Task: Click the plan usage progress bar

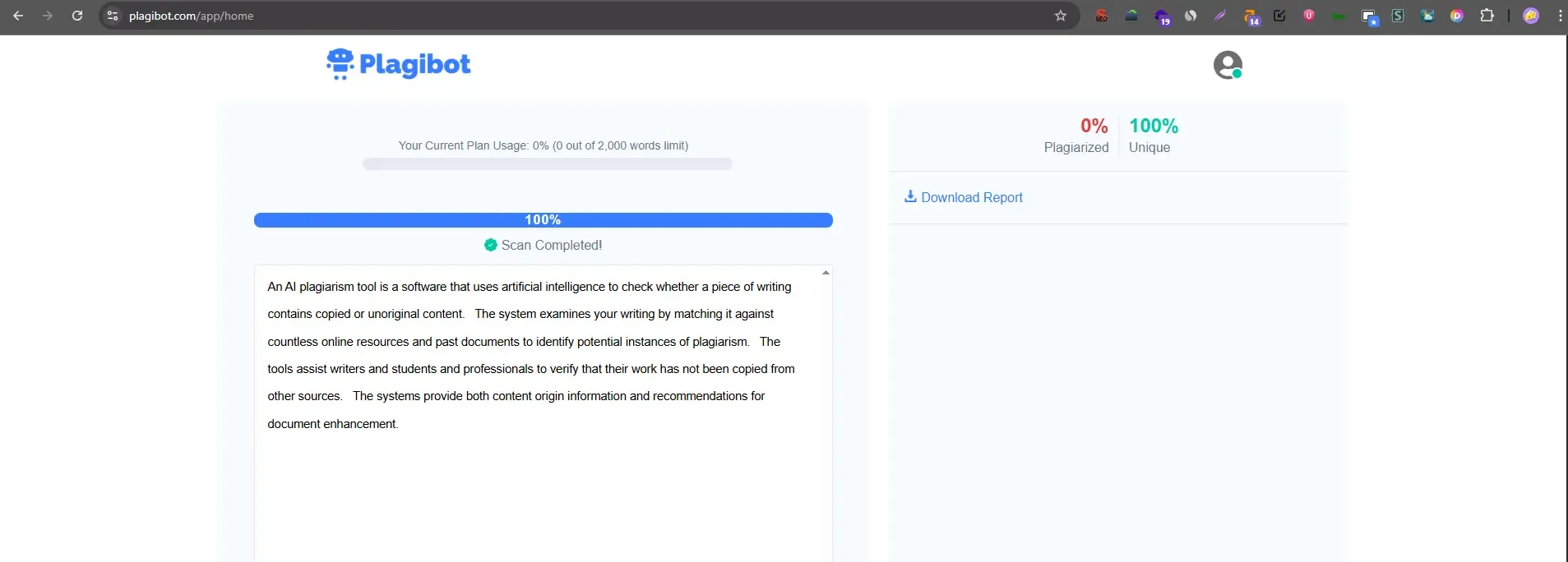Action: [548, 164]
